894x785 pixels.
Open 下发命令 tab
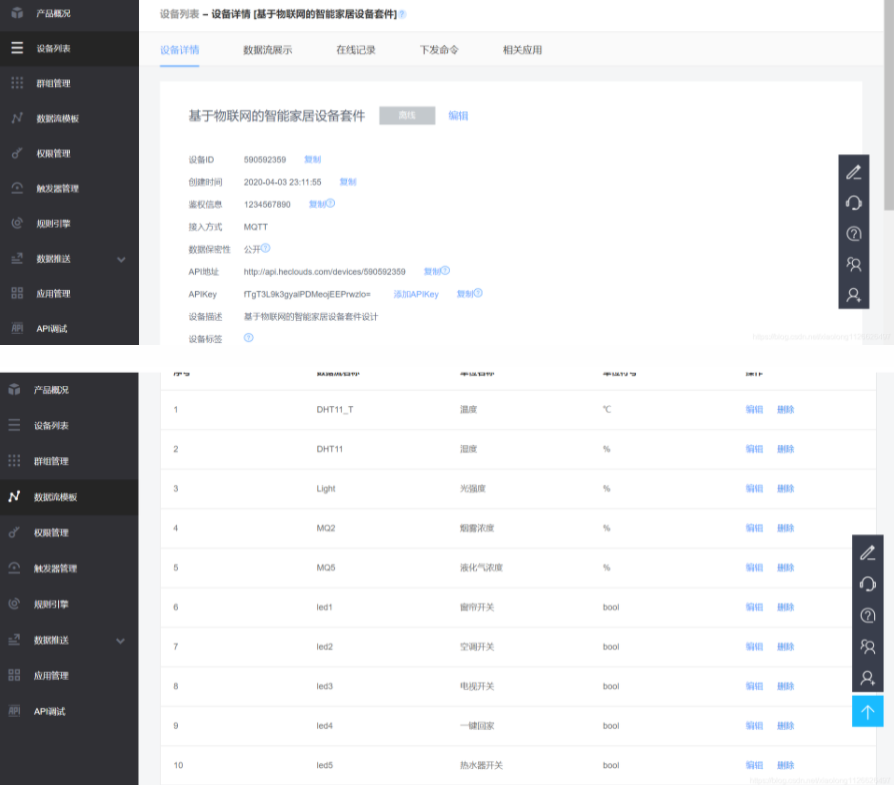pos(439,50)
